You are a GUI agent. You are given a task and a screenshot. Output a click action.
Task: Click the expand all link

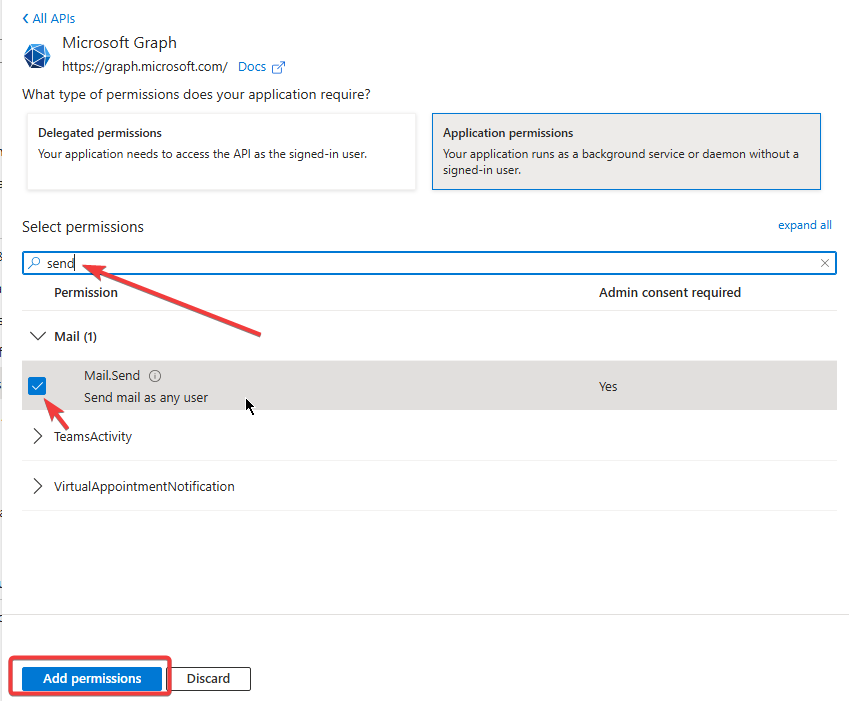(x=804, y=225)
